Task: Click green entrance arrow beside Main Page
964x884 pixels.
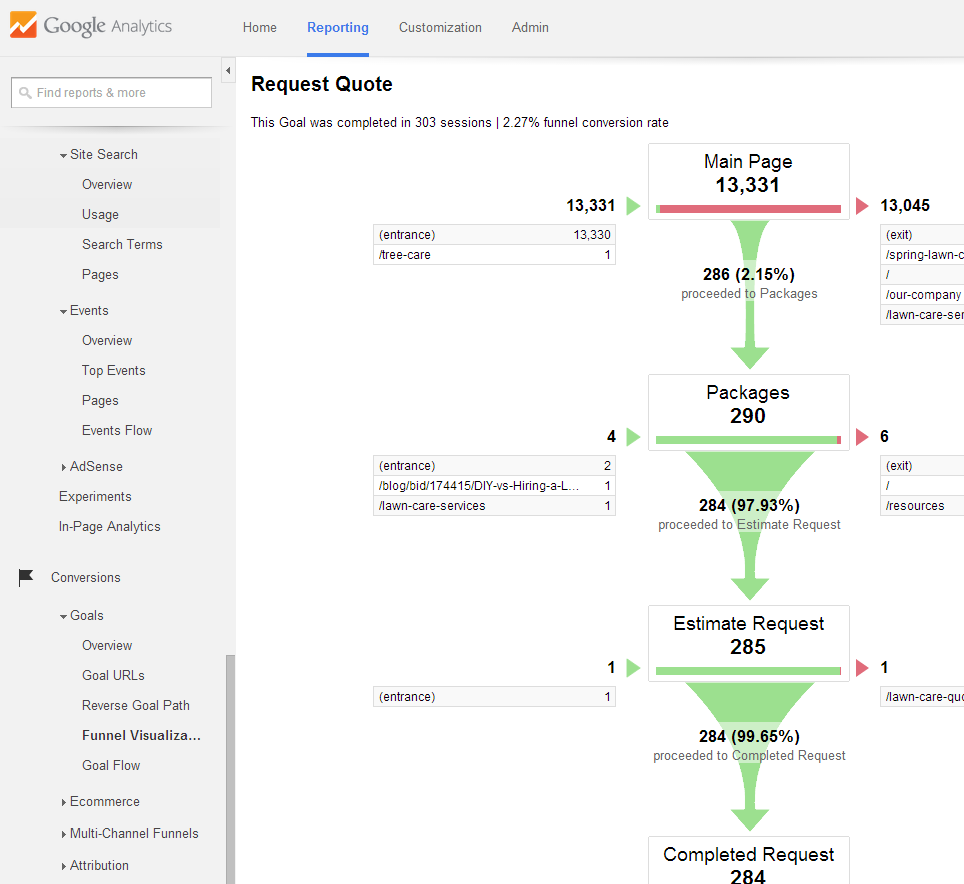Action: tap(632, 206)
